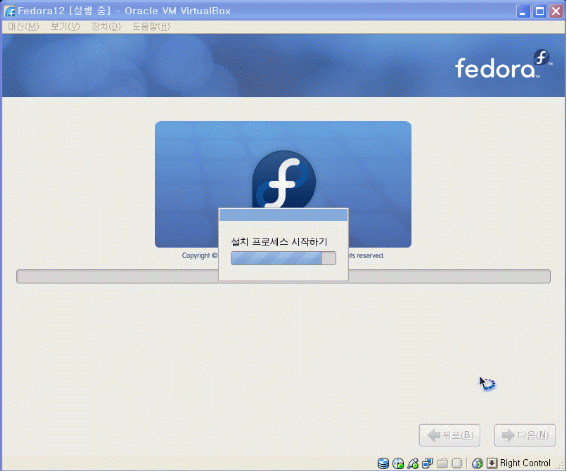Open the 장치(D) menu
567x472 pixels.
[106, 26]
